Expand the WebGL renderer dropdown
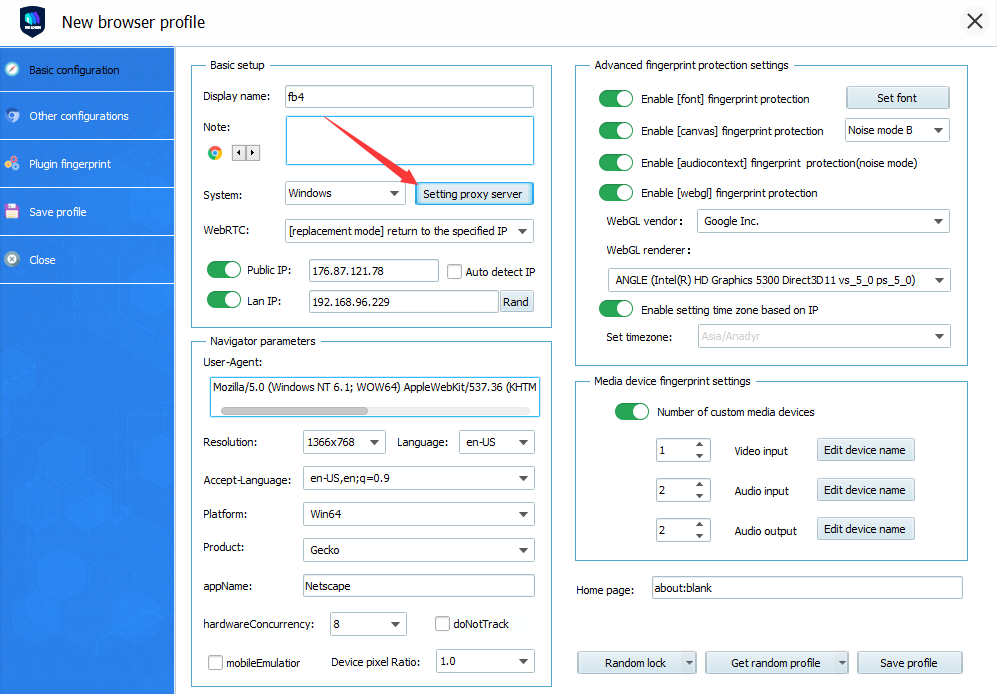The height and width of the screenshot is (694, 997). pyautogui.click(x=779, y=280)
